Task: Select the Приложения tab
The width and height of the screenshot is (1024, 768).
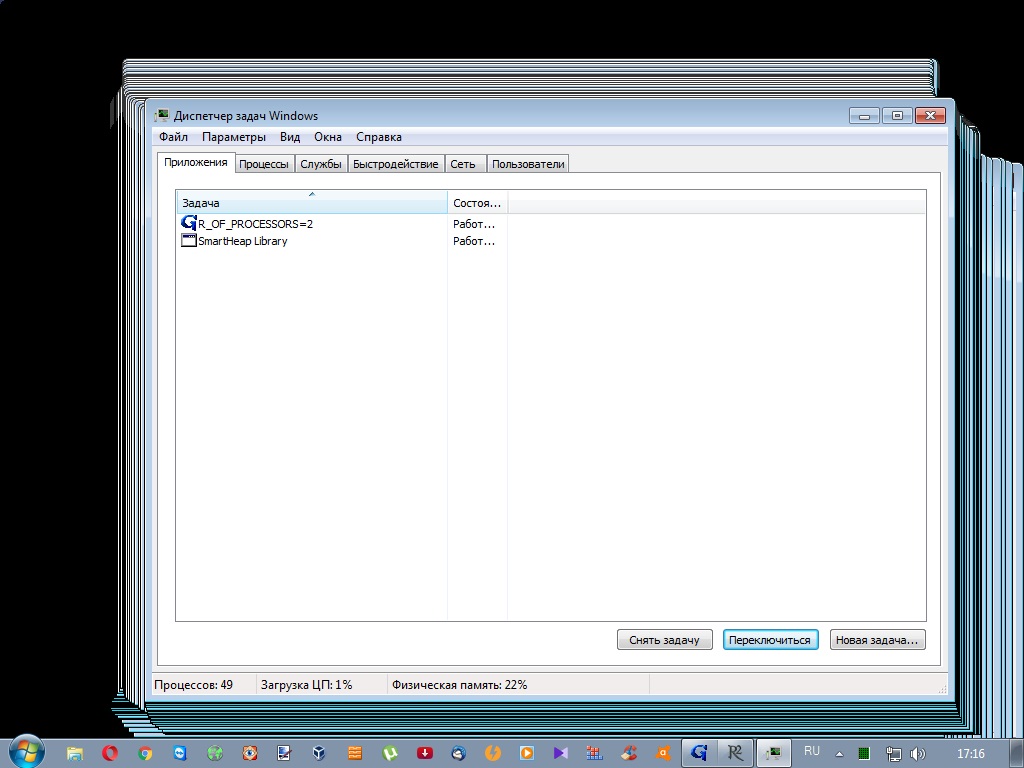Action: click(x=196, y=163)
